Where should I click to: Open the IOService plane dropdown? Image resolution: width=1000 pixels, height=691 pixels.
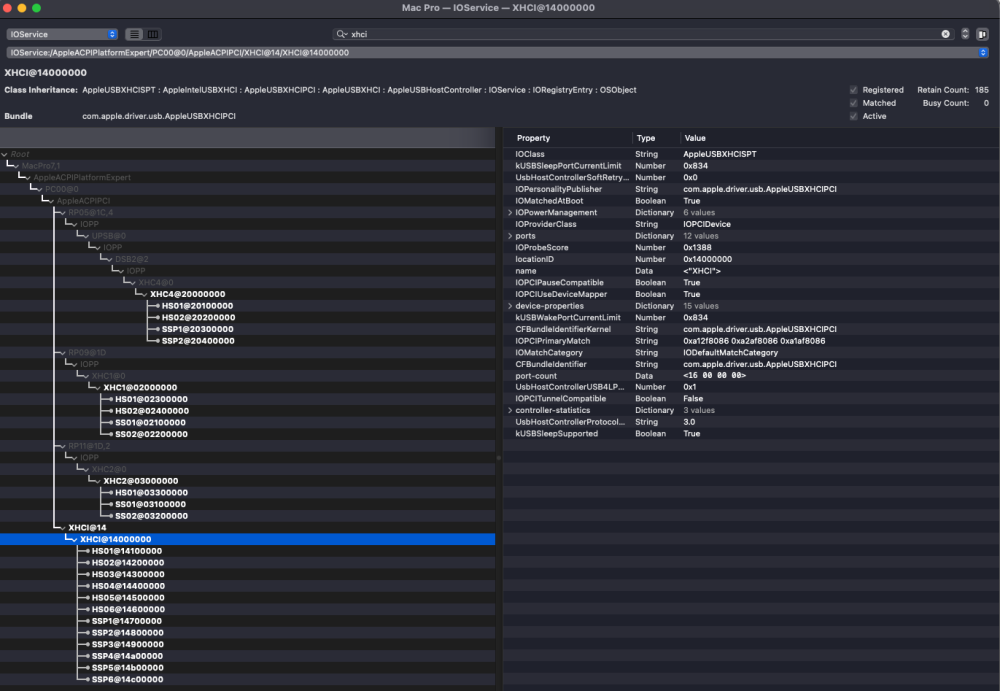pos(62,34)
